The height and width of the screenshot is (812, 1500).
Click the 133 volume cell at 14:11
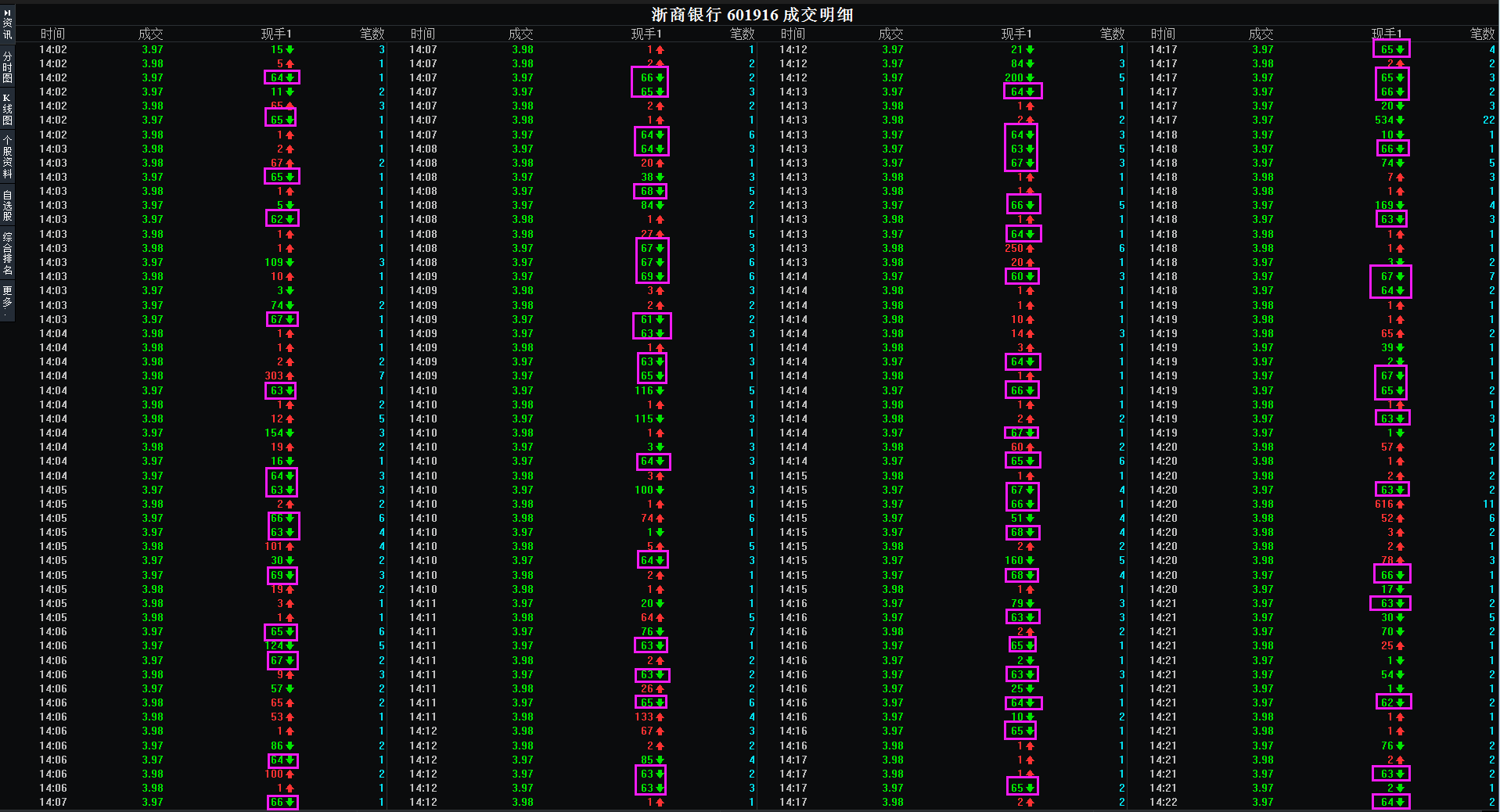[x=649, y=717]
